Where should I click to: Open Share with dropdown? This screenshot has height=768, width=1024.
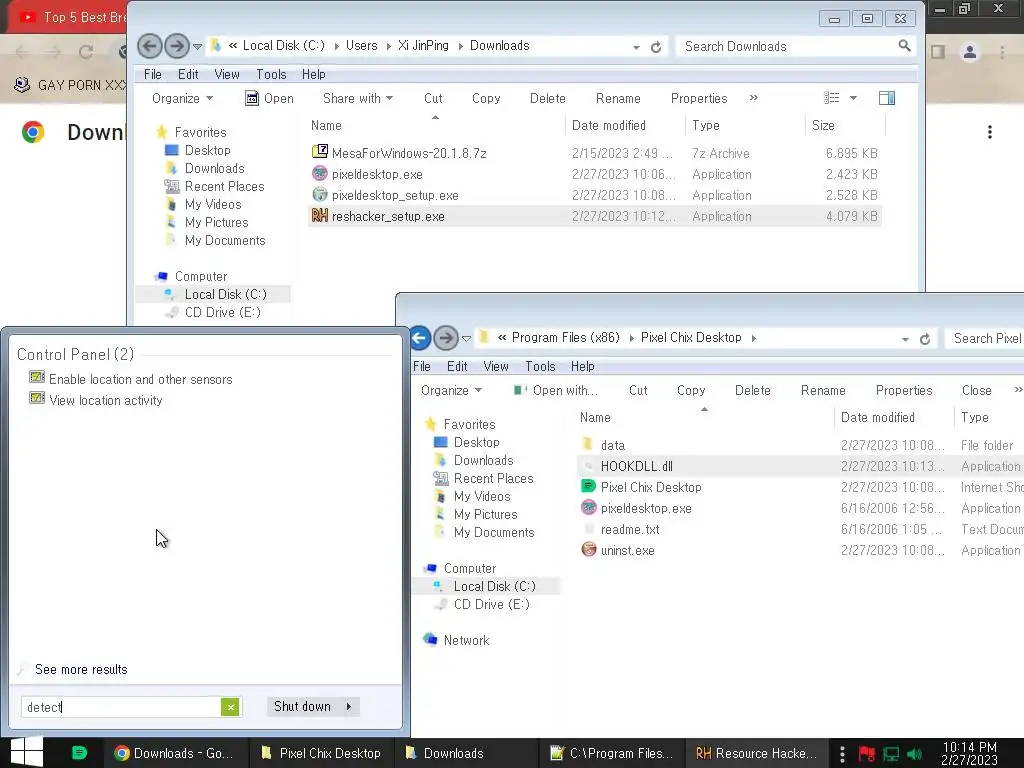358,98
